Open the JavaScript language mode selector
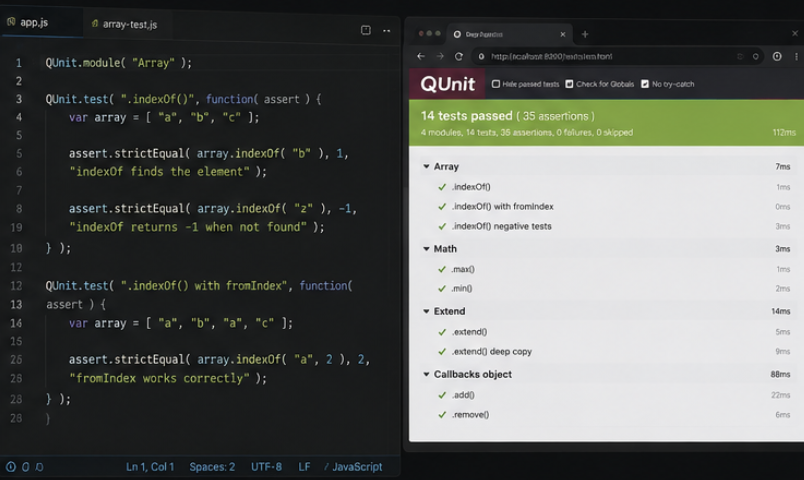The width and height of the screenshot is (804, 480). tap(357, 467)
